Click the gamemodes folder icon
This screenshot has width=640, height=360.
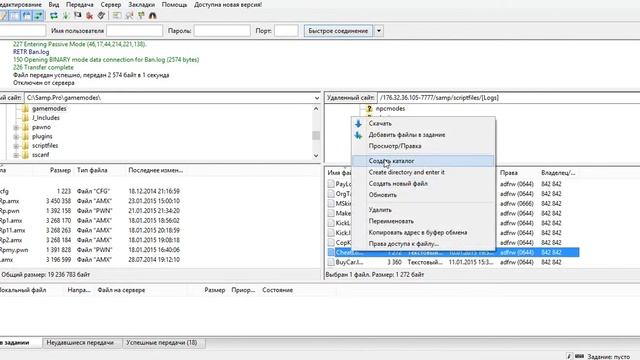(25, 109)
